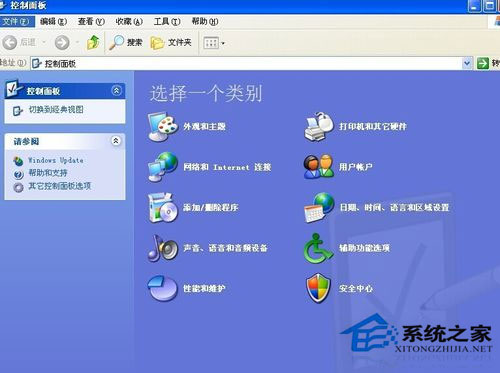Open the 查看(V) menu
The image size is (500, 373).
[x=91, y=22]
